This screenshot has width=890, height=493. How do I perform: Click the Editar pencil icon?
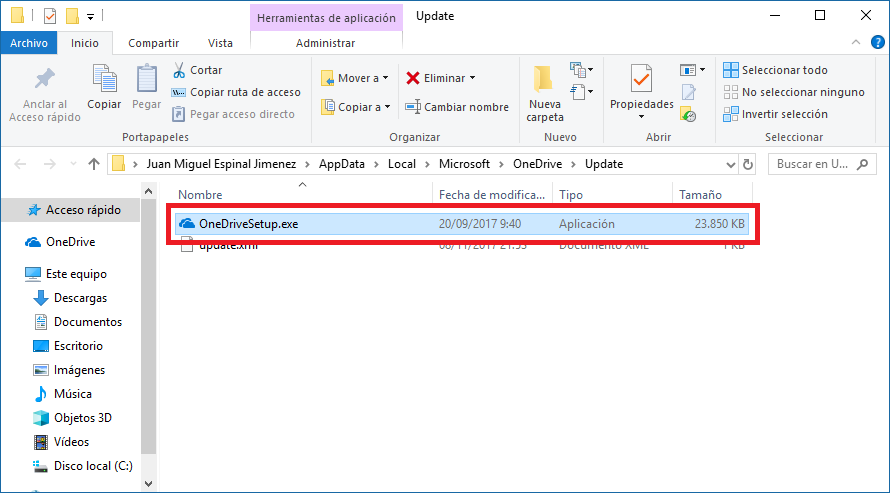click(689, 92)
